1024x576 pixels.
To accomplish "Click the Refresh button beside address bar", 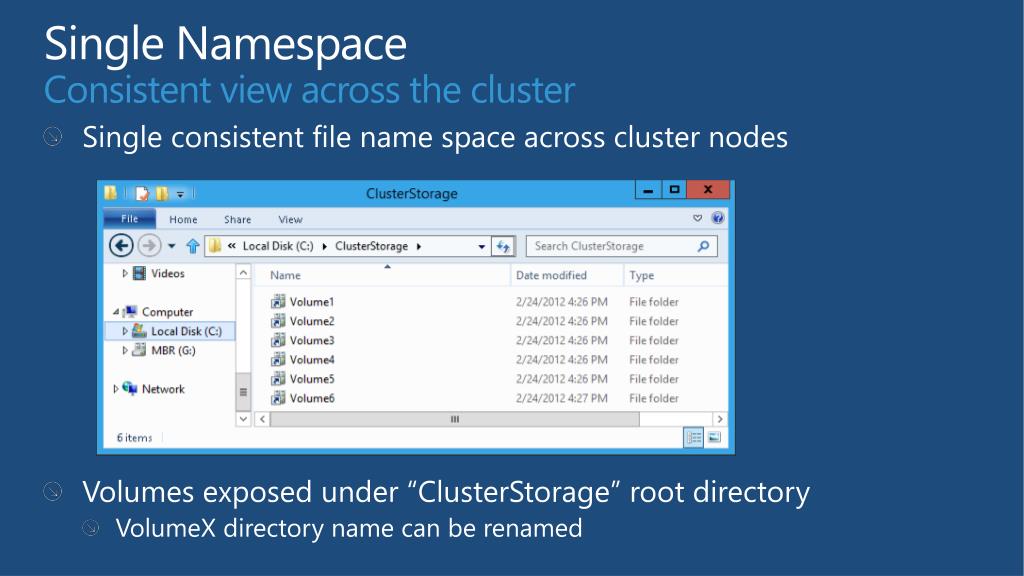I will click(x=504, y=246).
